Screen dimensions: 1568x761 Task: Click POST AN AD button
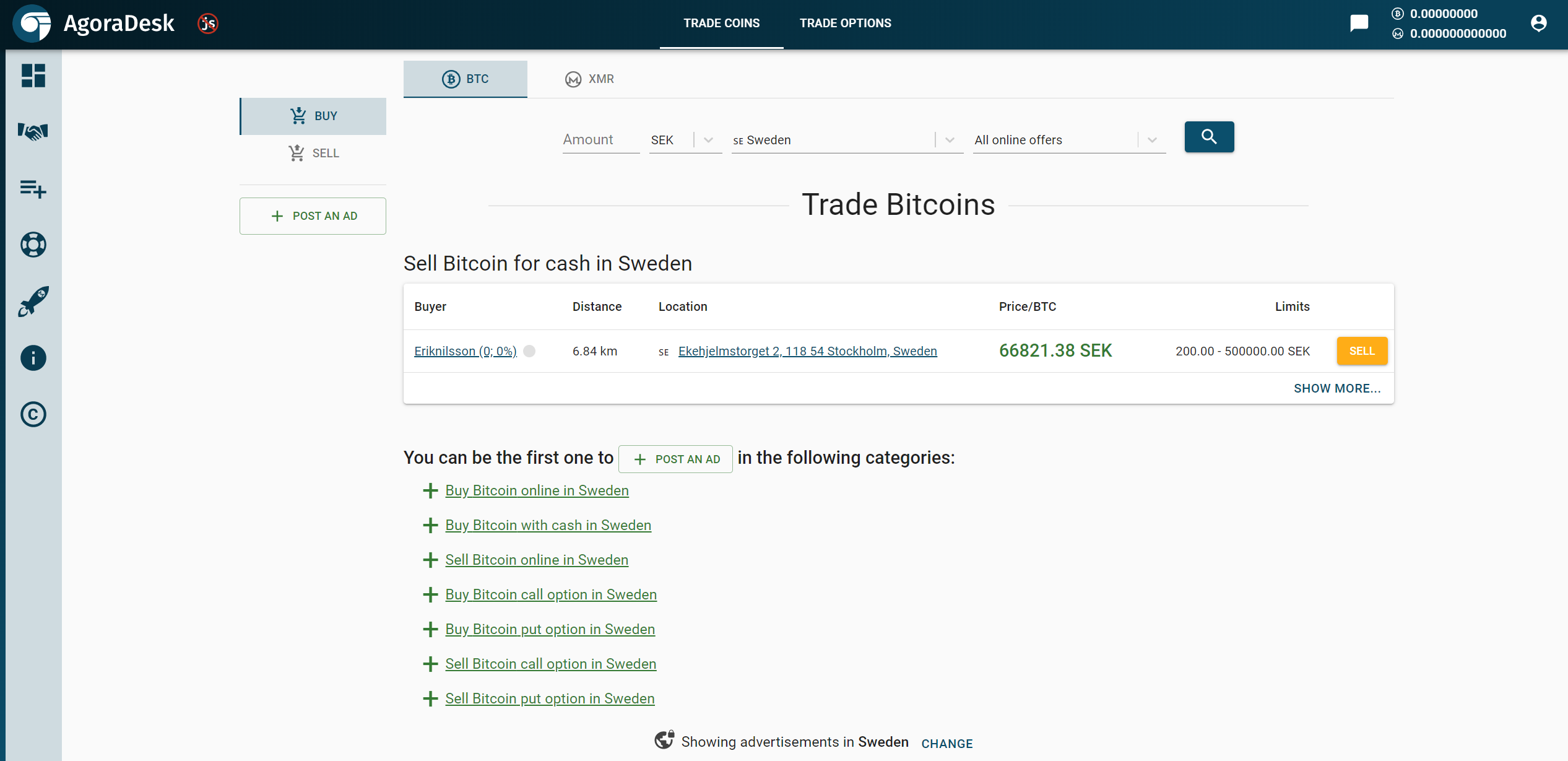pos(313,215)
